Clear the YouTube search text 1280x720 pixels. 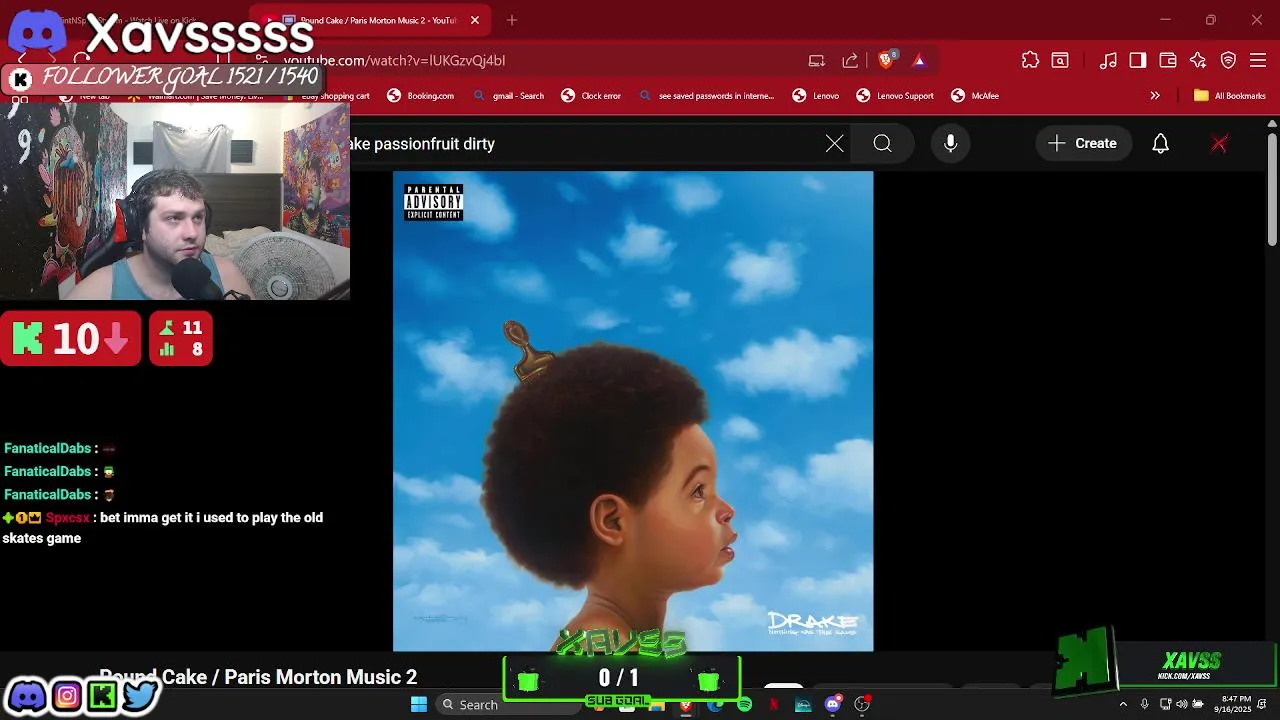tap(835, 144)
